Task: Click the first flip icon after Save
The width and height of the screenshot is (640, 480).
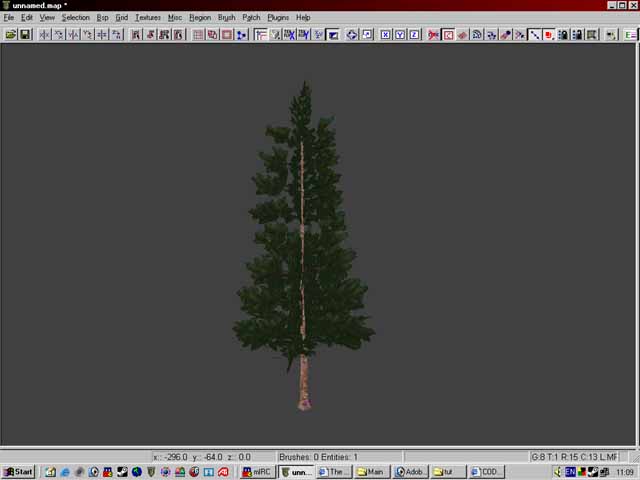Action: pos(44,34)
